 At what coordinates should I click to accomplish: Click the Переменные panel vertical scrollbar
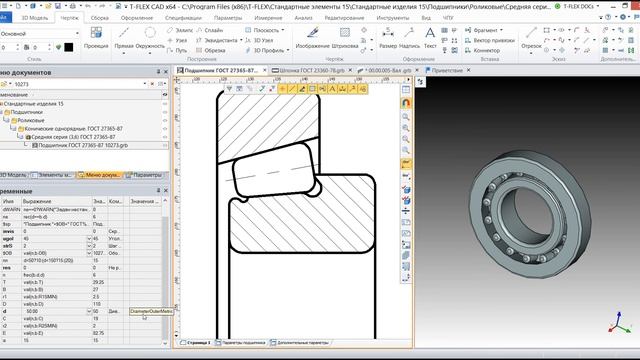tap(165, 272)
